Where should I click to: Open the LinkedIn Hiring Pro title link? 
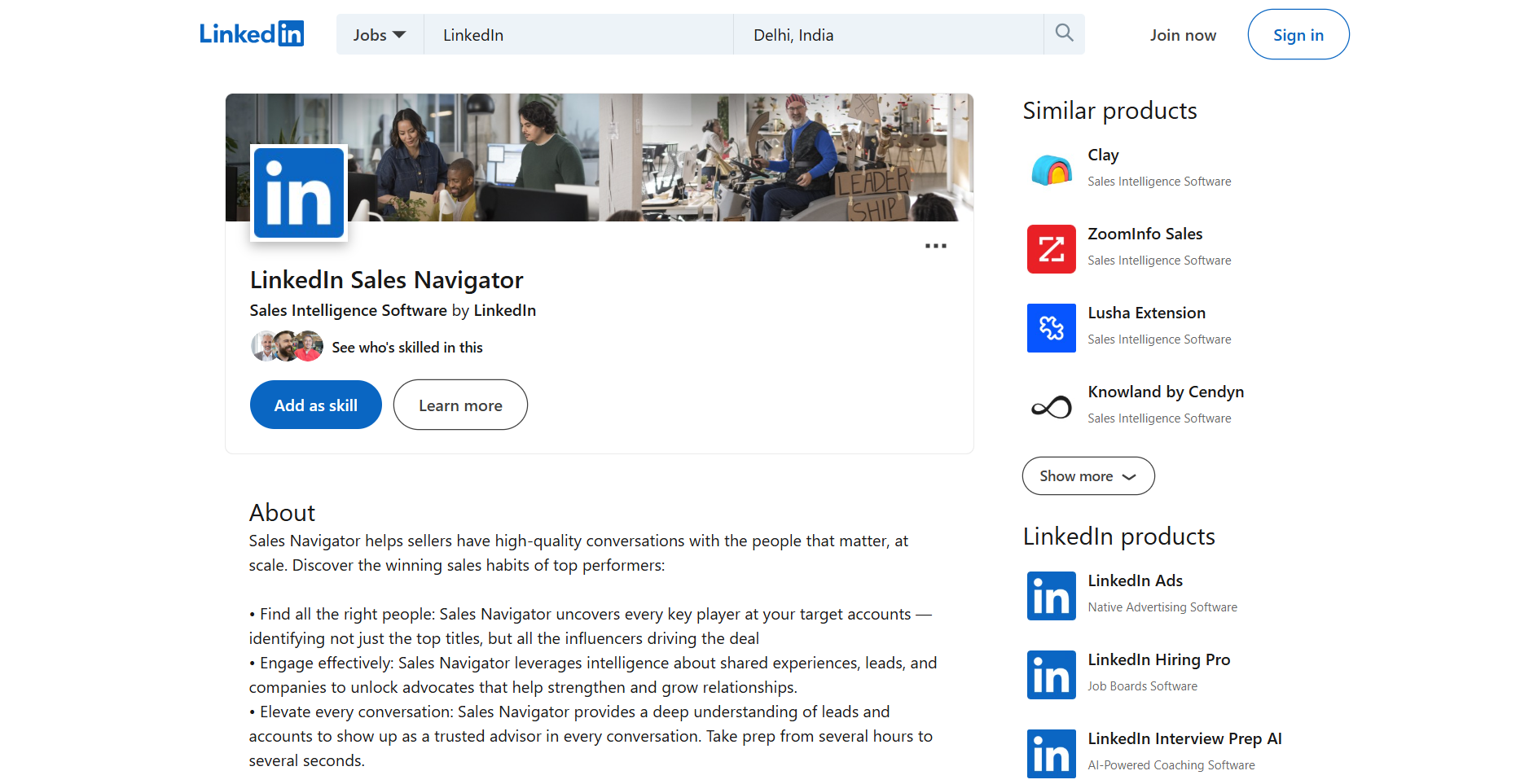pos(1158,659)
